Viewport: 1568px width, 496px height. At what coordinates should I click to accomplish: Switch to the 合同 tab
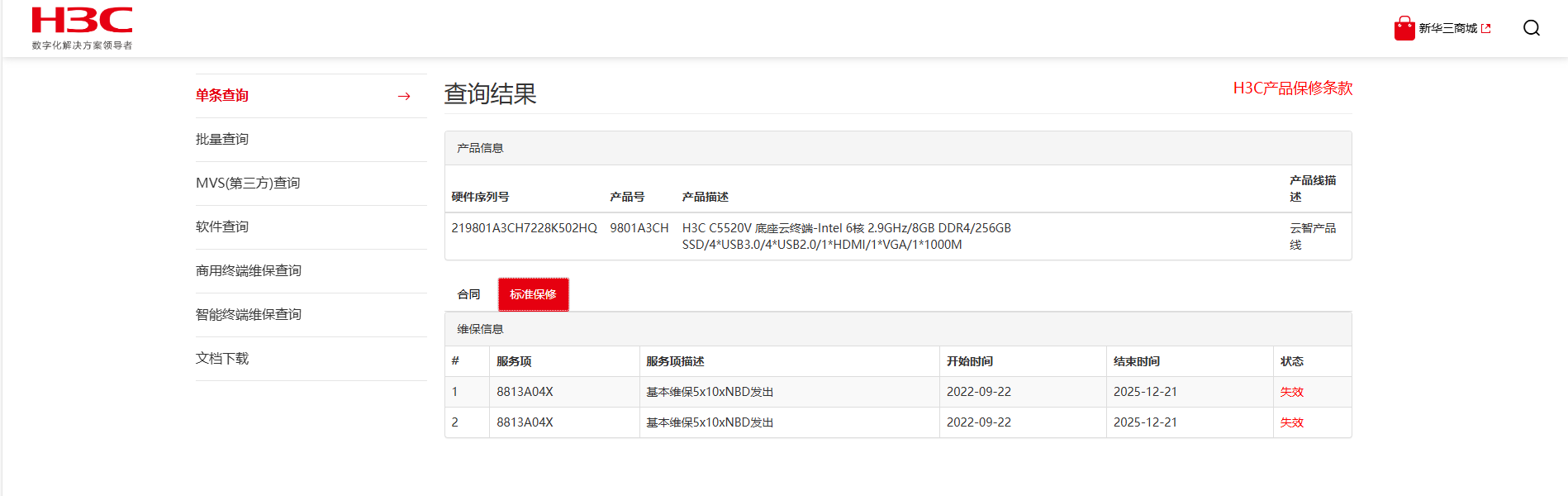coord(468,294)
